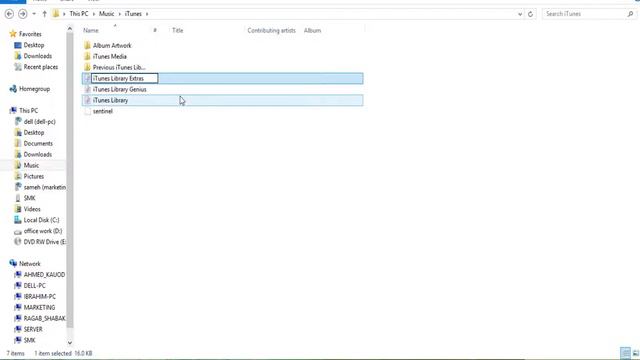Open DELL-PC network computer

[x=34, y=286]
